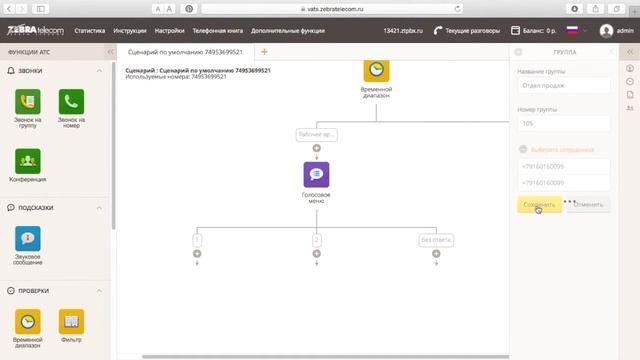This screenshot has width=640, height=360.
Task: Open the document icon in right rail
Action: coord(630,95)
